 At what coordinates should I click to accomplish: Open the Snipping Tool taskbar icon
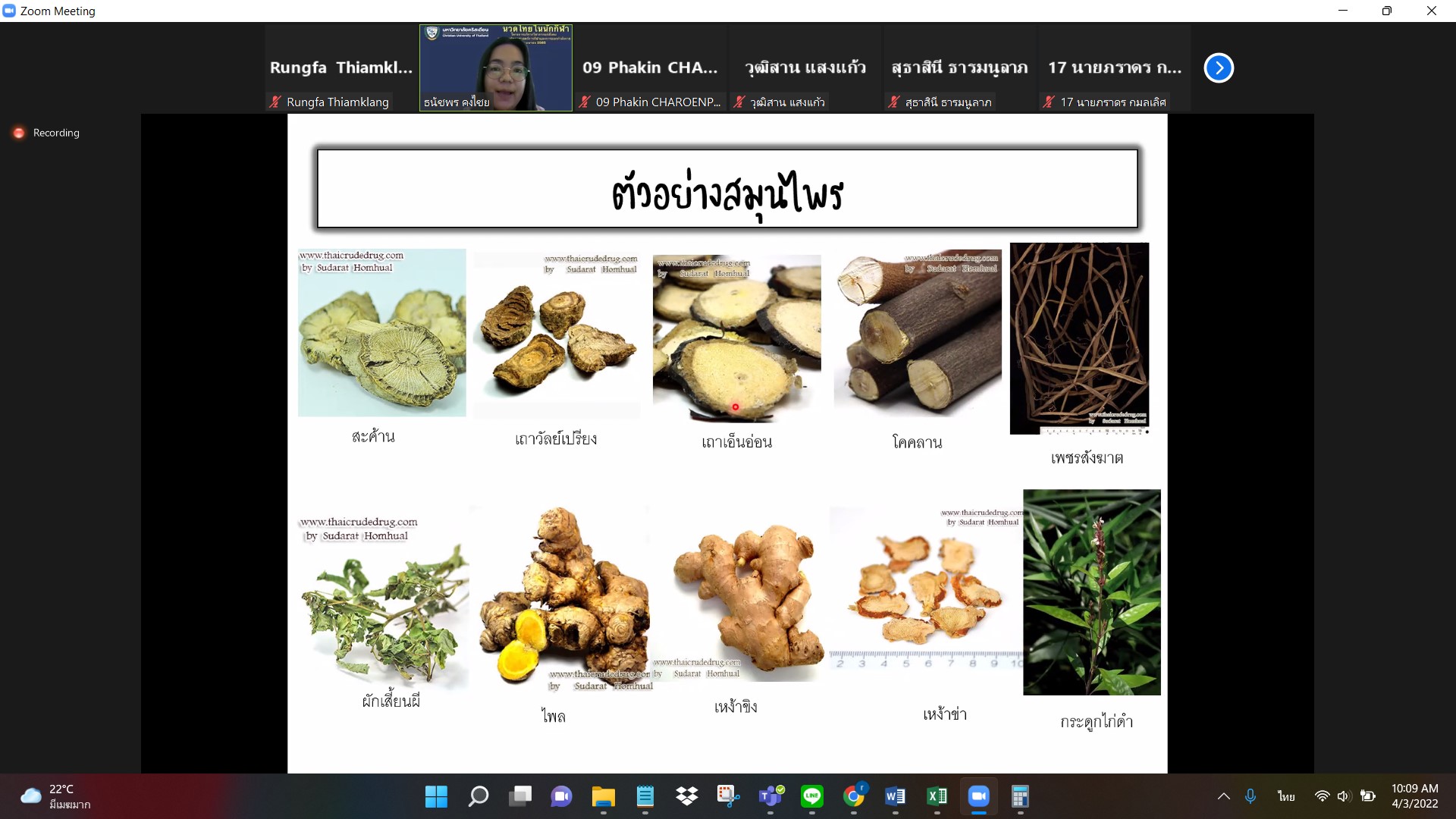[x=728, y=796]
